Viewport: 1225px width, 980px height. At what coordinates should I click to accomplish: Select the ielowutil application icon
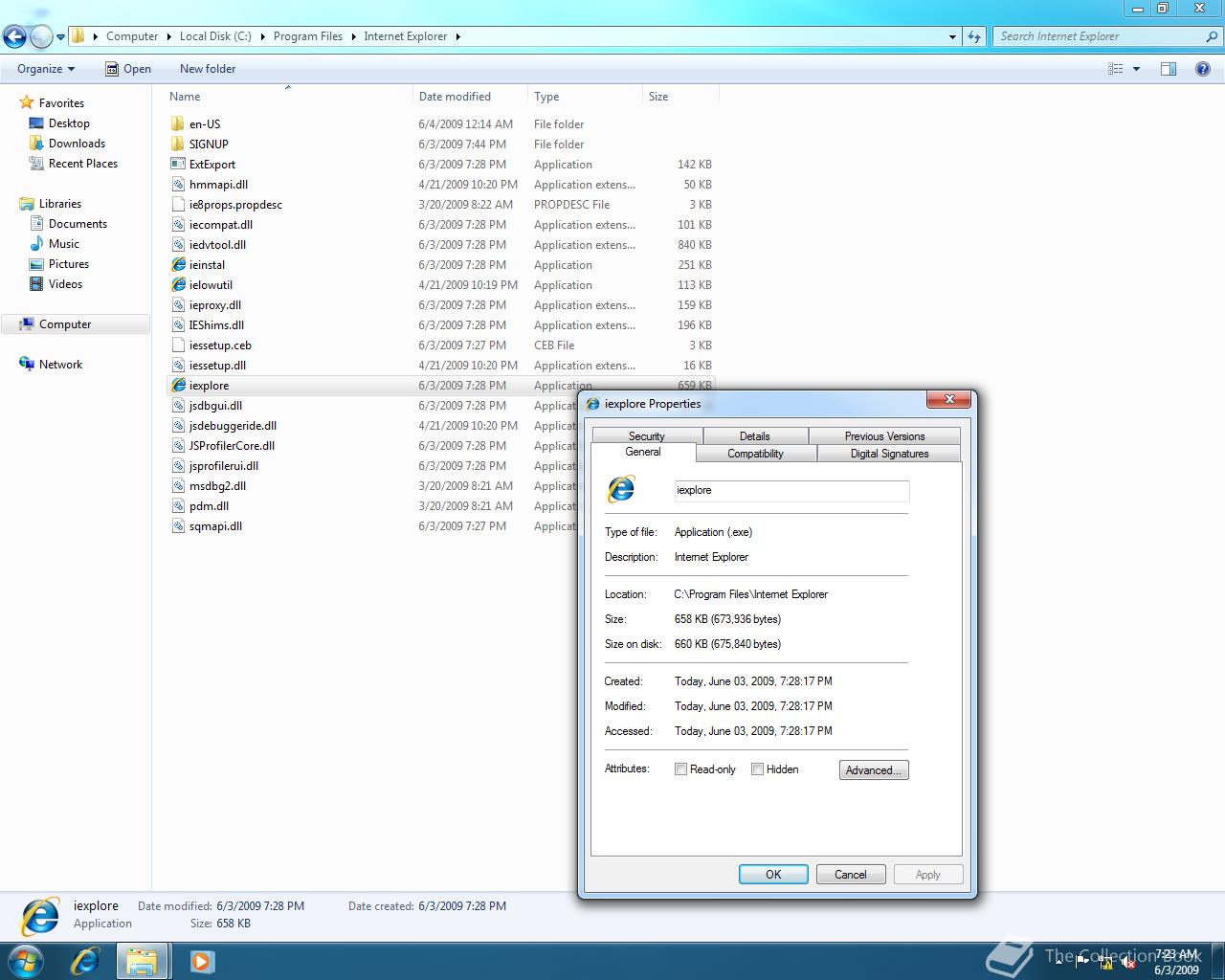pos(178,284)
